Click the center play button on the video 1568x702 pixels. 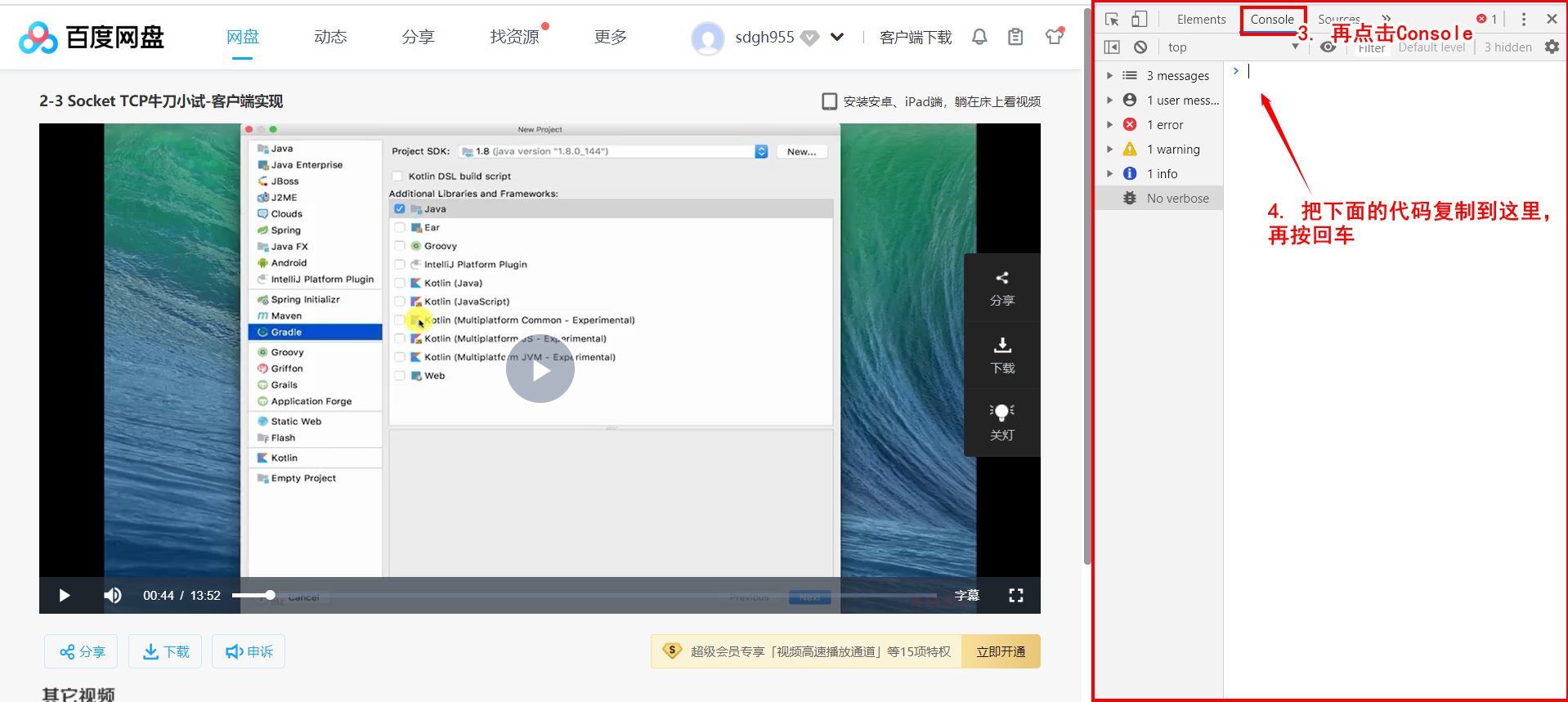(x=540, y=369)
